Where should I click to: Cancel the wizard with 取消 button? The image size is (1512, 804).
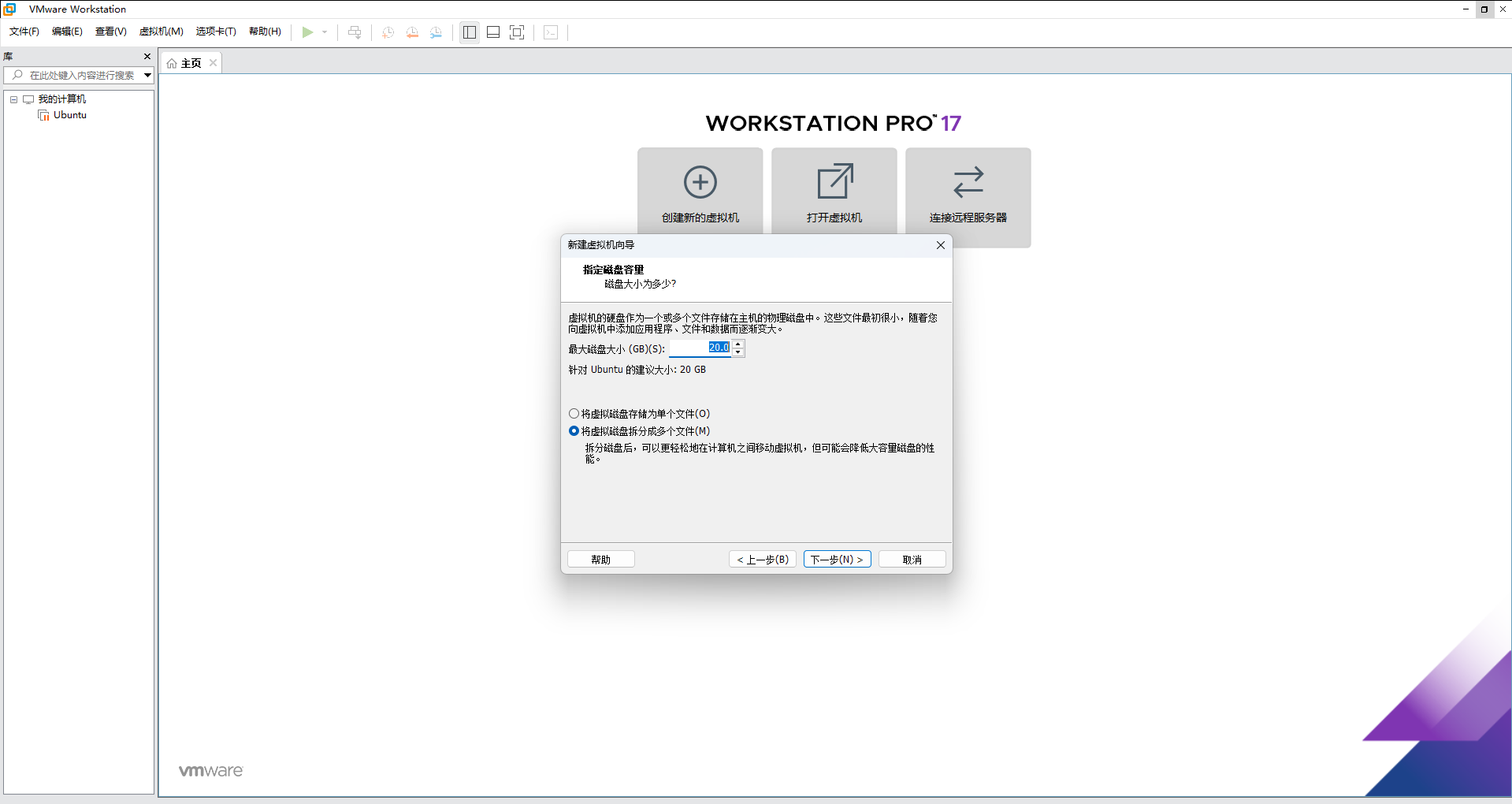pos(912,560)
